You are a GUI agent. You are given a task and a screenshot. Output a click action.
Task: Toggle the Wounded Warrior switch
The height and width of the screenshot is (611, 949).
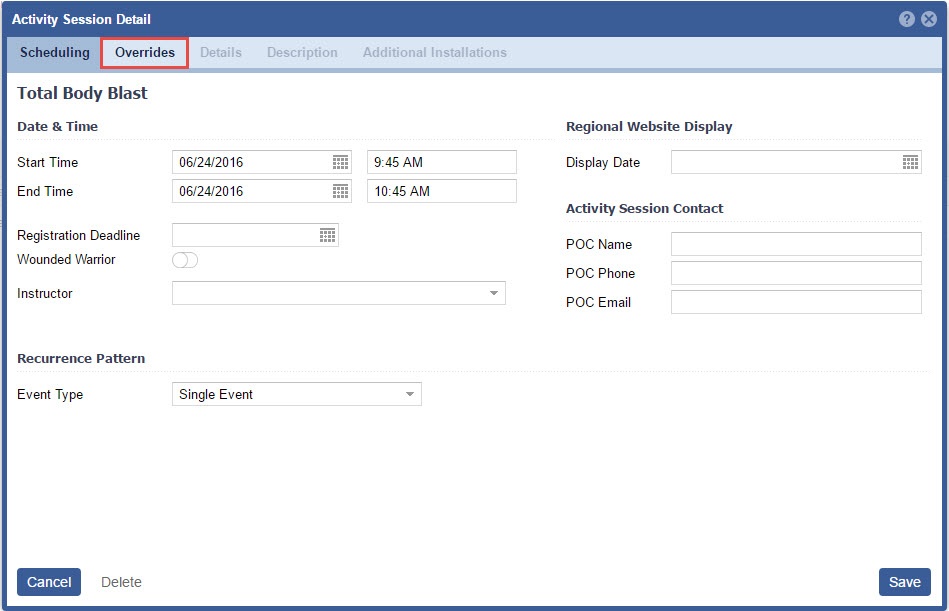185,260
